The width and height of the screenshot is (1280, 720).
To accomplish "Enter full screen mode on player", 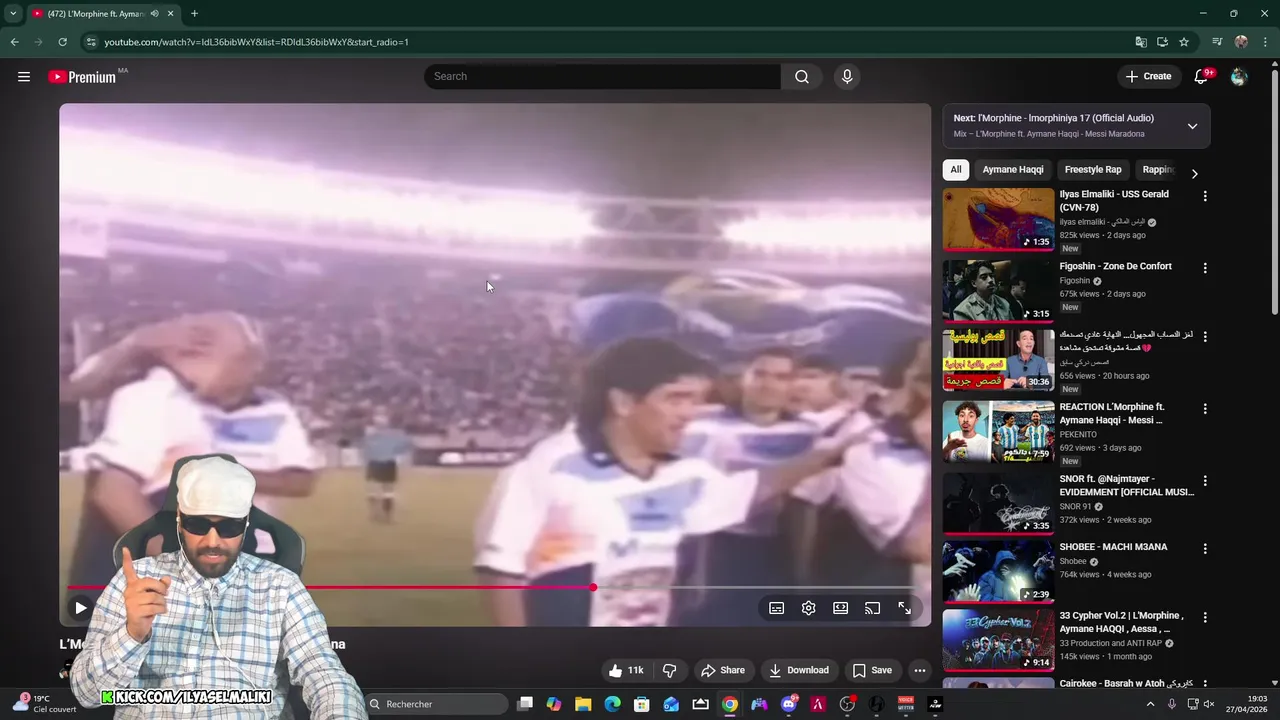I will 904,608.
